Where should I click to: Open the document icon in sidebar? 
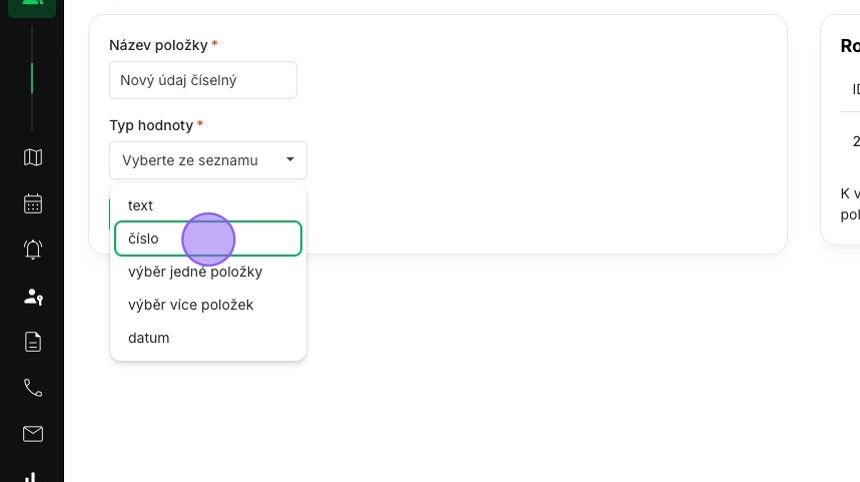pos(33,342)
